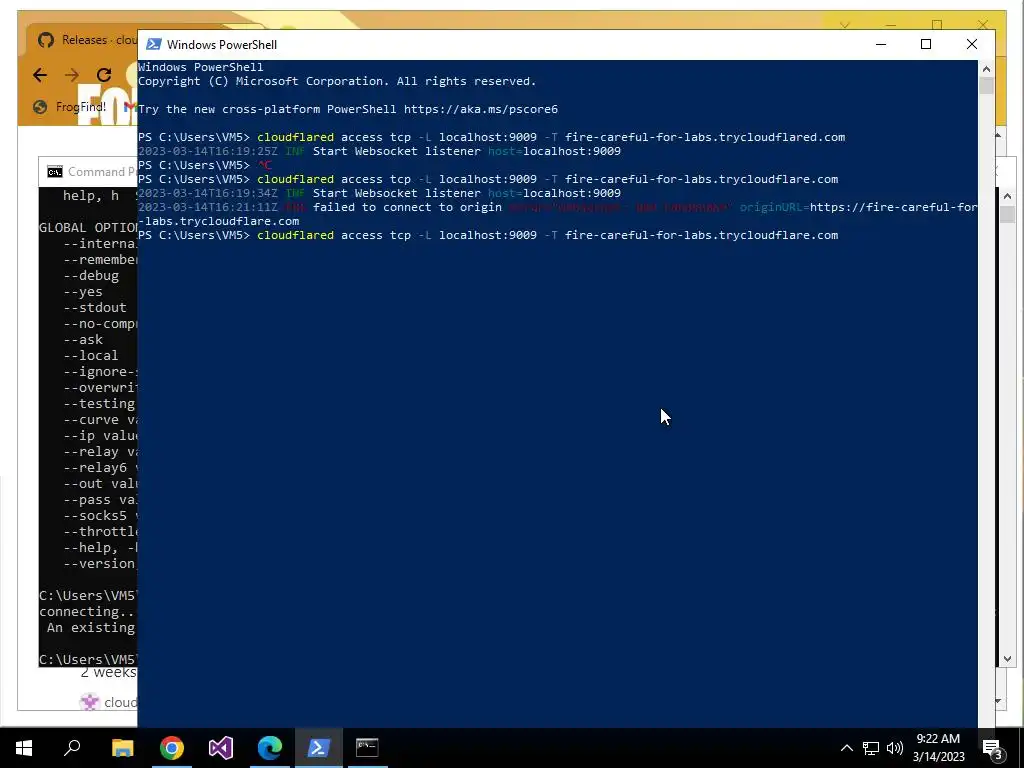Show hidden system tray icons
1024x768 pixels.
click(x=846, y=748)
